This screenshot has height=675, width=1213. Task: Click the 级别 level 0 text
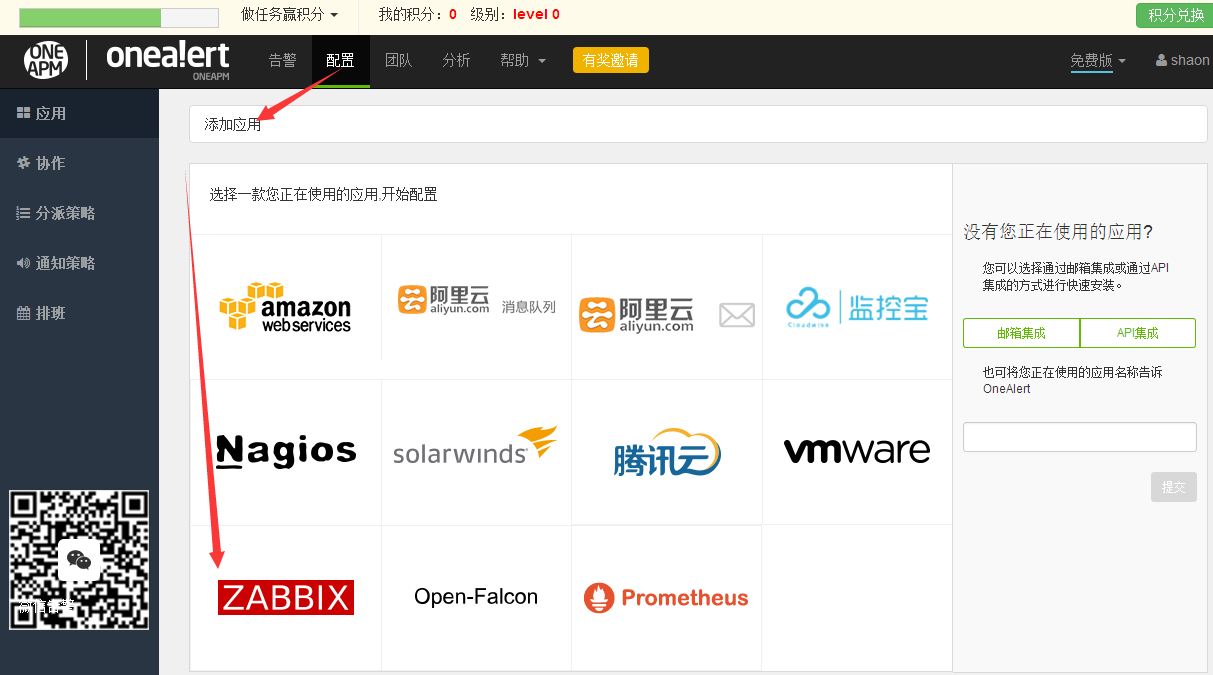(x=515, y=14)
